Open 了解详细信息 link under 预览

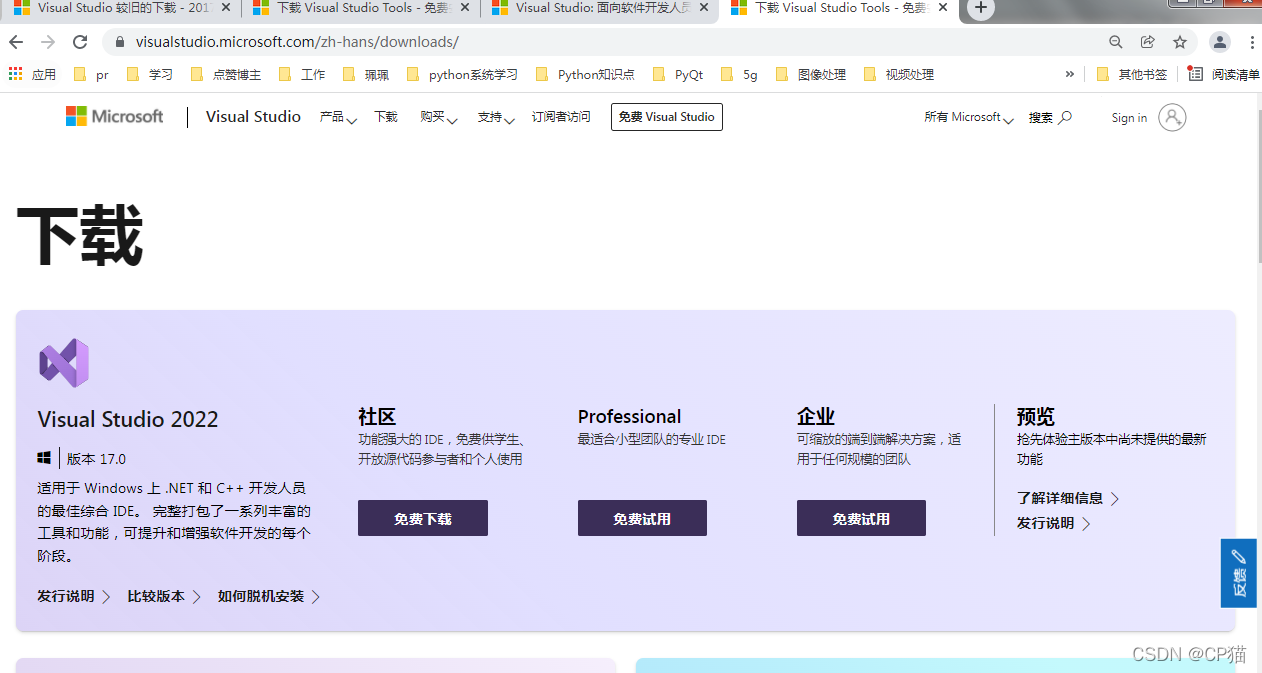(1068, 498)
